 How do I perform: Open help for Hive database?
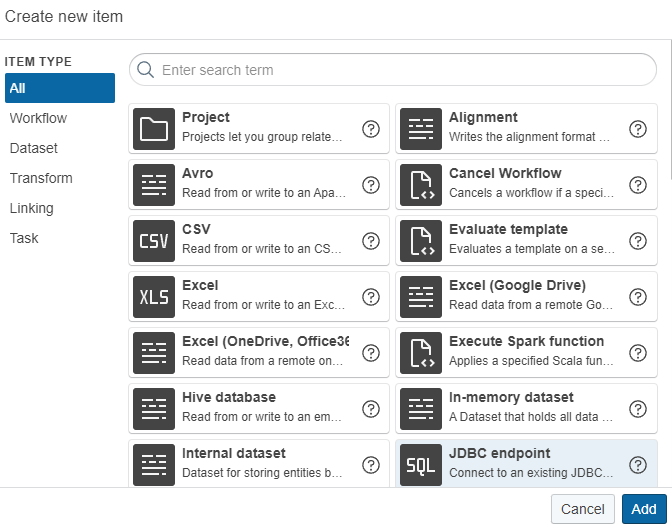point(371,409)
